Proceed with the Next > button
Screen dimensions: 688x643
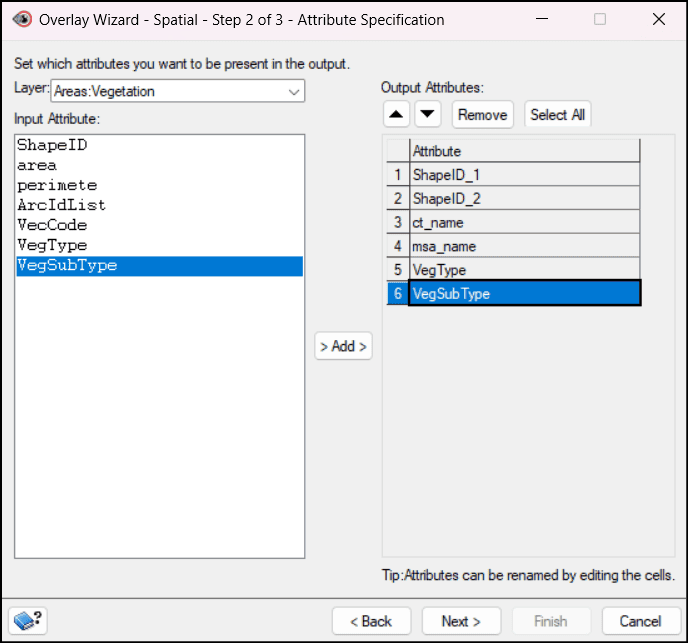[x=461, y=621]
